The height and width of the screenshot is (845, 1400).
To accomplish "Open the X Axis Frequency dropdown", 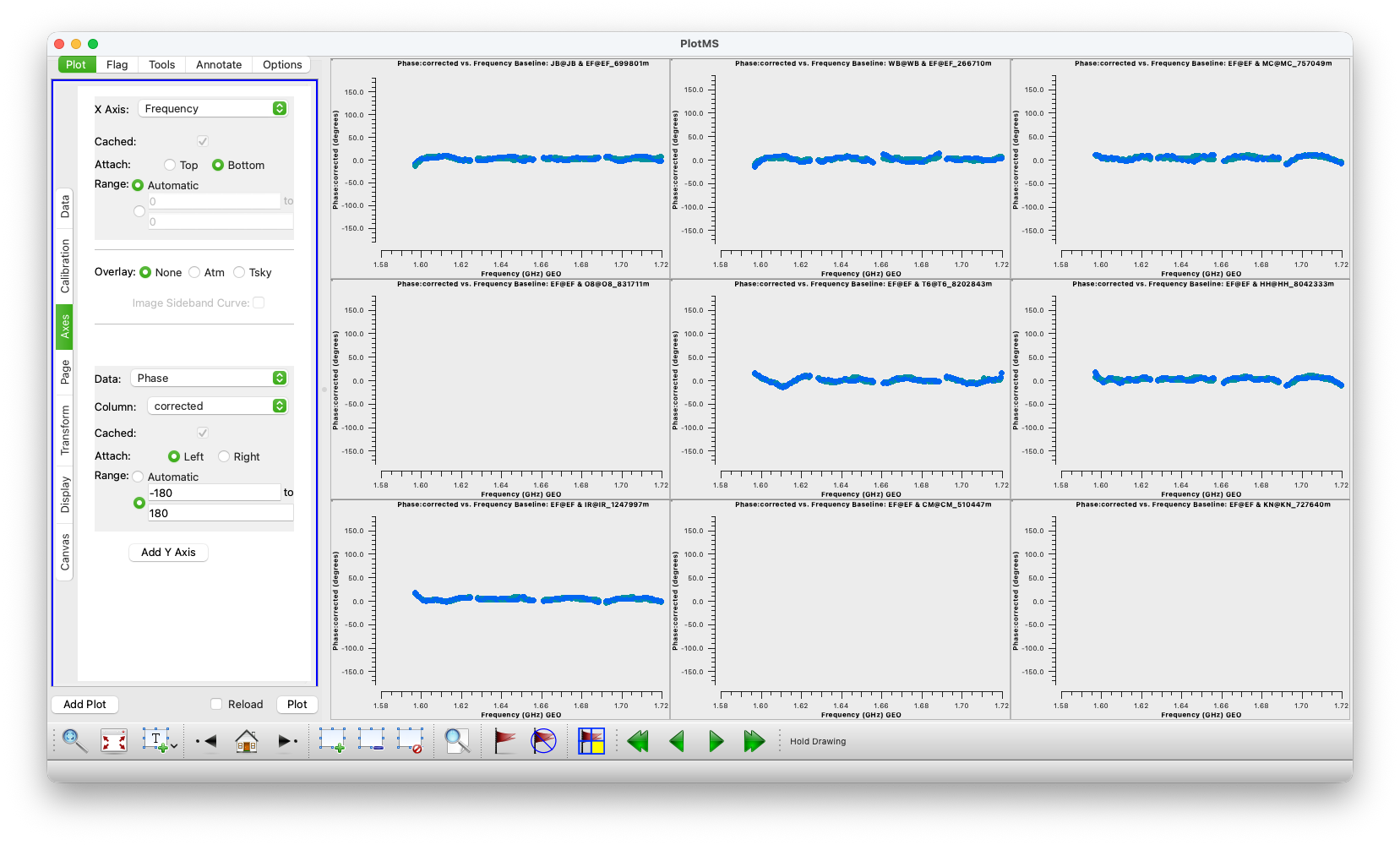I will click(215, 108).
